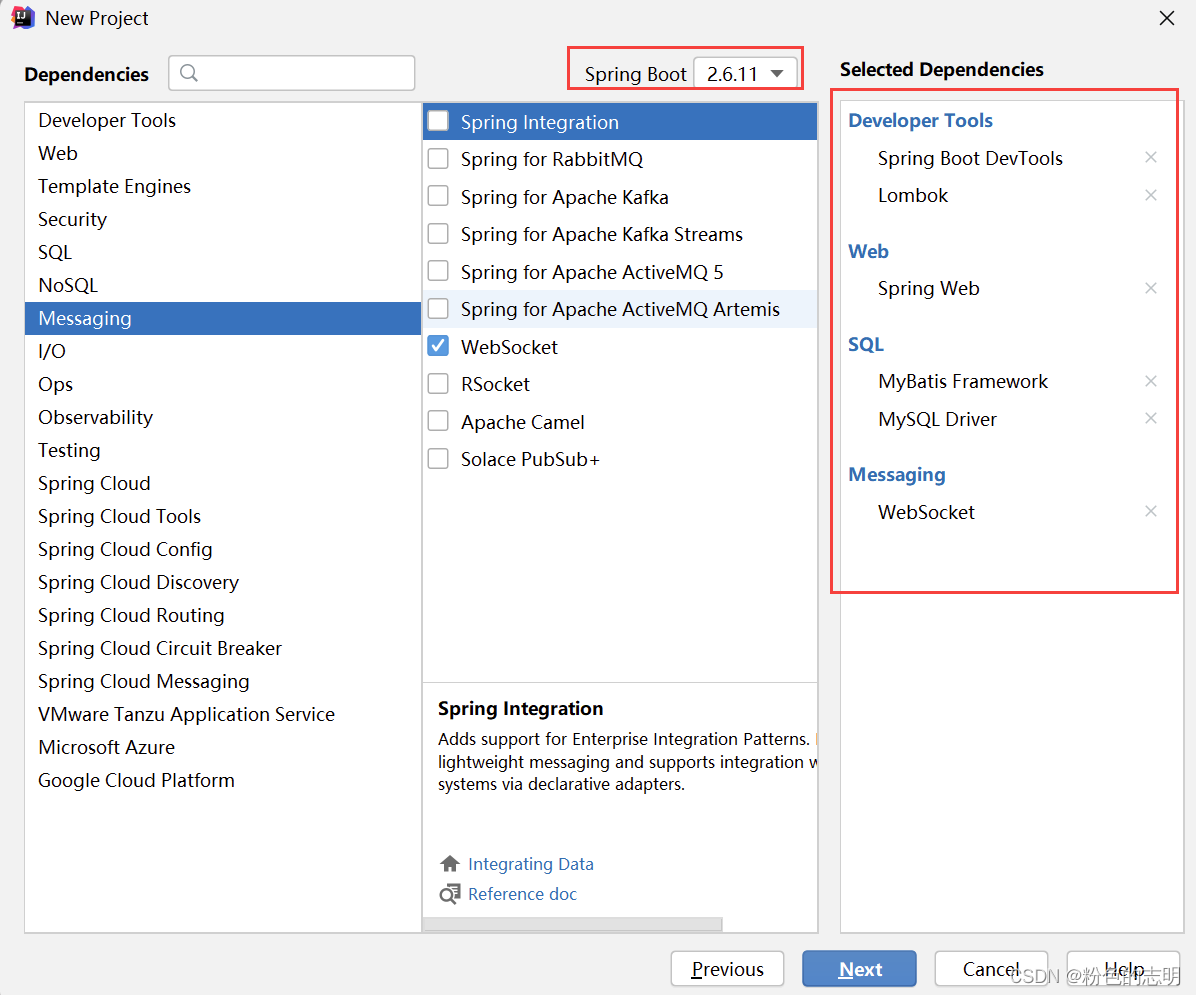Select the Testing category
The width and height of the screenshot is (1196, 995).
pos(223,450)
